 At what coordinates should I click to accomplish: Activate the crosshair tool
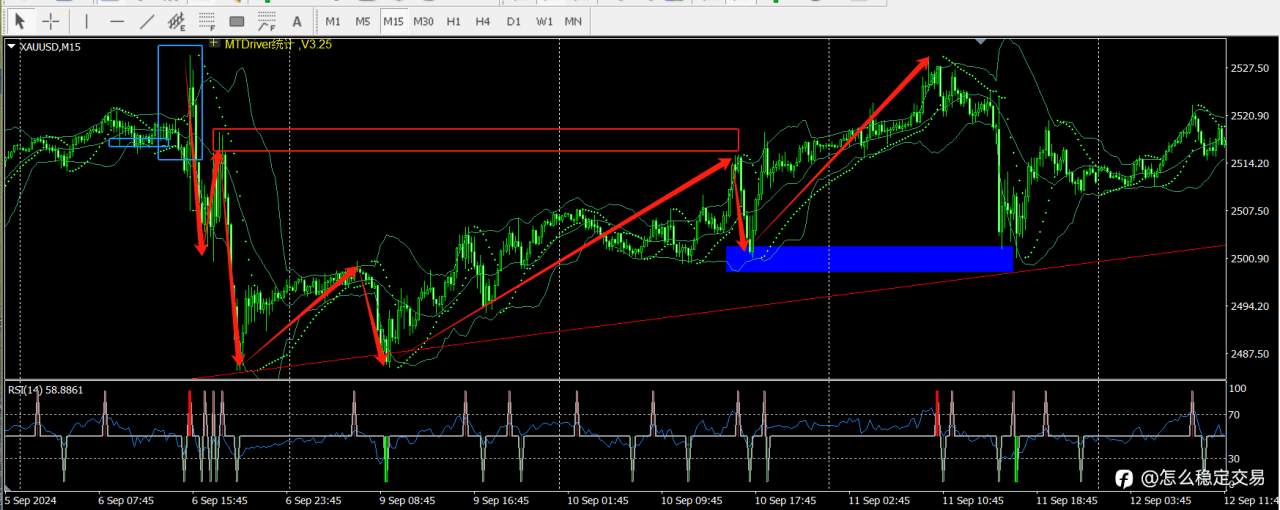tap(50, 20)
